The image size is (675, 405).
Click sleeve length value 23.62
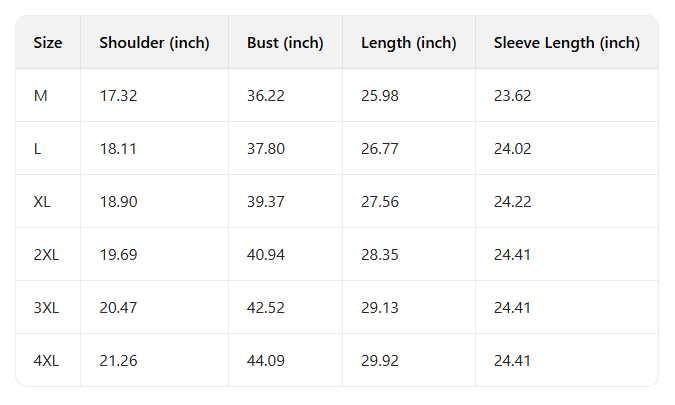tap(512, 96)
